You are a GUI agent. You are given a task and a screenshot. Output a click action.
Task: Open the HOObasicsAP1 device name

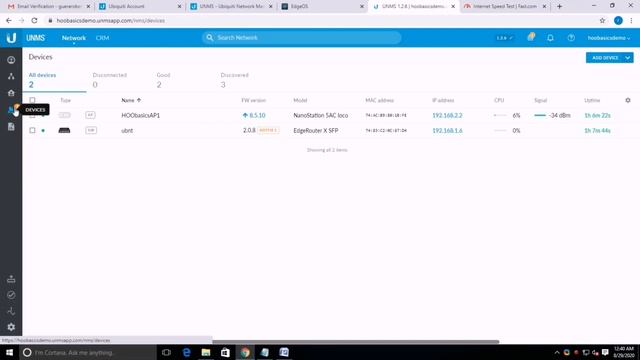140,116
